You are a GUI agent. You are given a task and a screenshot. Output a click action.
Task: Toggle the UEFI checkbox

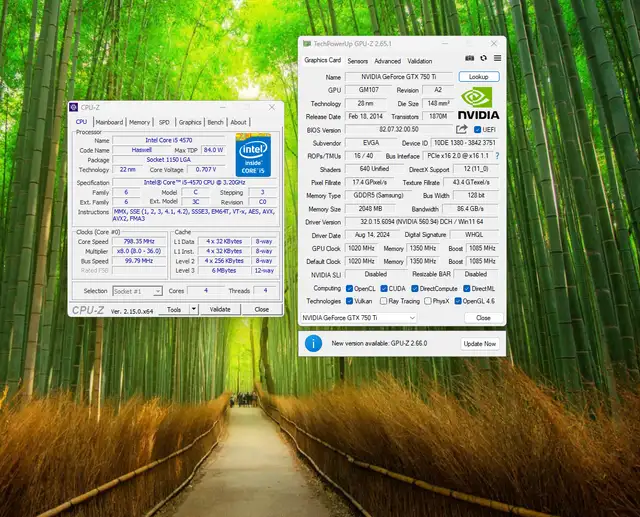[477, 130]
